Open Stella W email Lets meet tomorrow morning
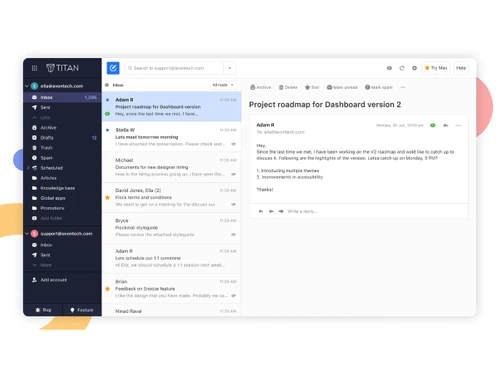 click(x=172, y=137)
